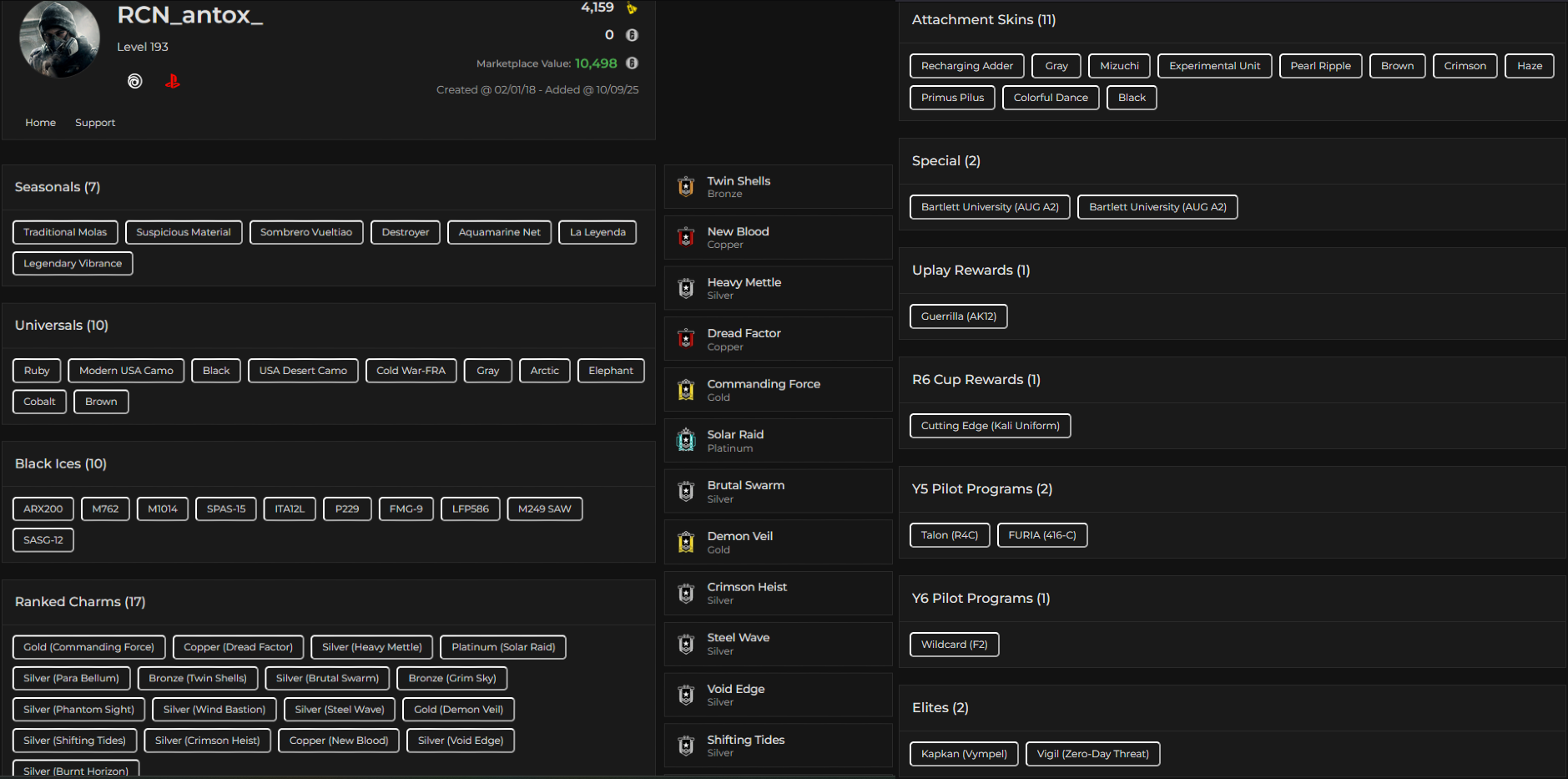The width and height of the screenshot is (1568, 779).
Task: Click the Marketplace Value amount 10,498
Action: 596,63
